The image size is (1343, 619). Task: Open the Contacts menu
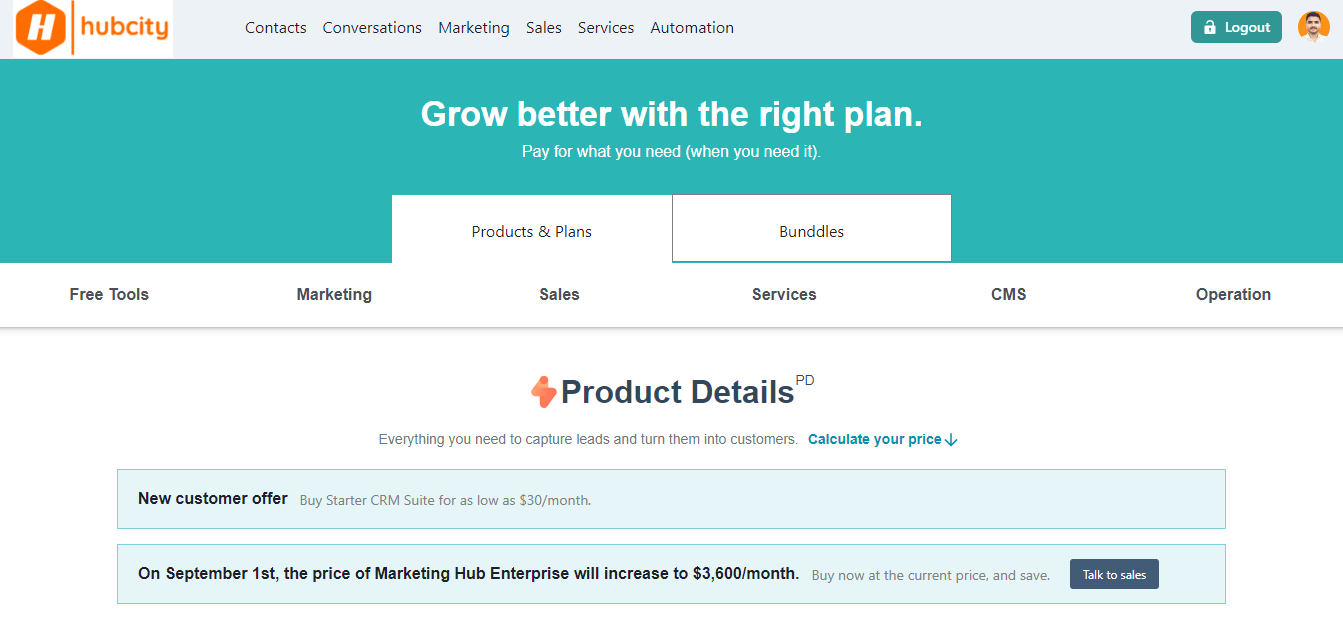click(x=276, y=28)
